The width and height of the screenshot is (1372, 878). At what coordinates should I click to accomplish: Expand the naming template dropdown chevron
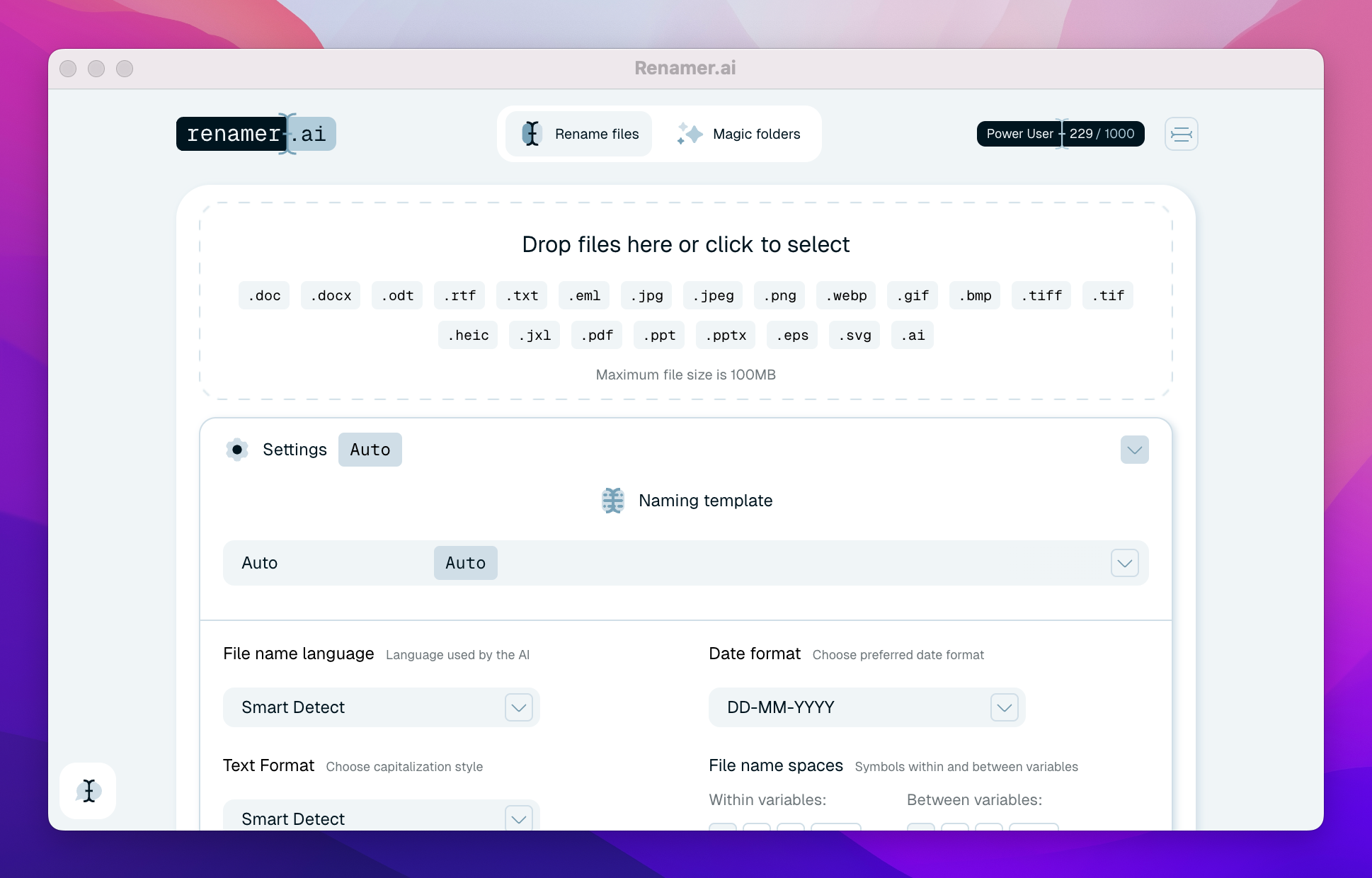(x=1124, y=563)
